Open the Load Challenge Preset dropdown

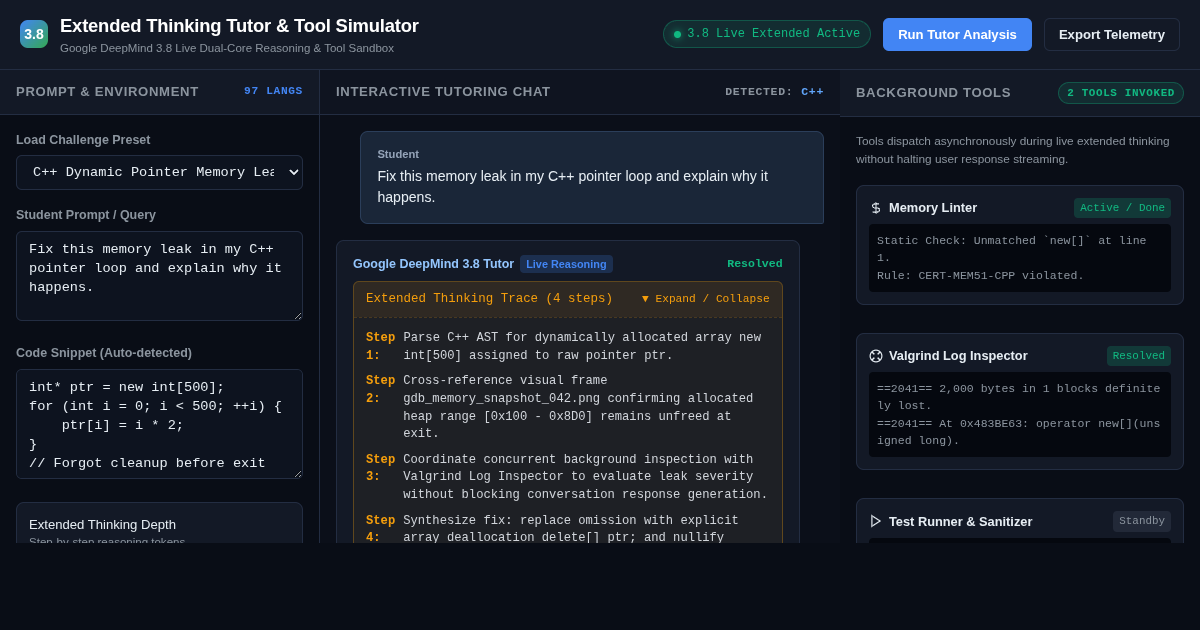(x=159, y=172)
